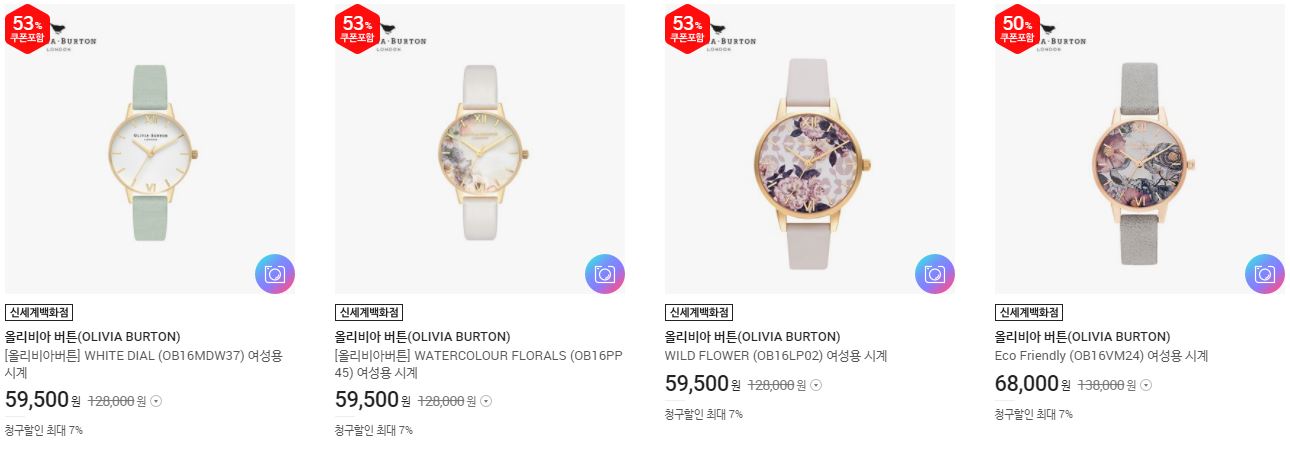
Task: Click camera search icon on mint-strap watch
Action: (275, 274)
